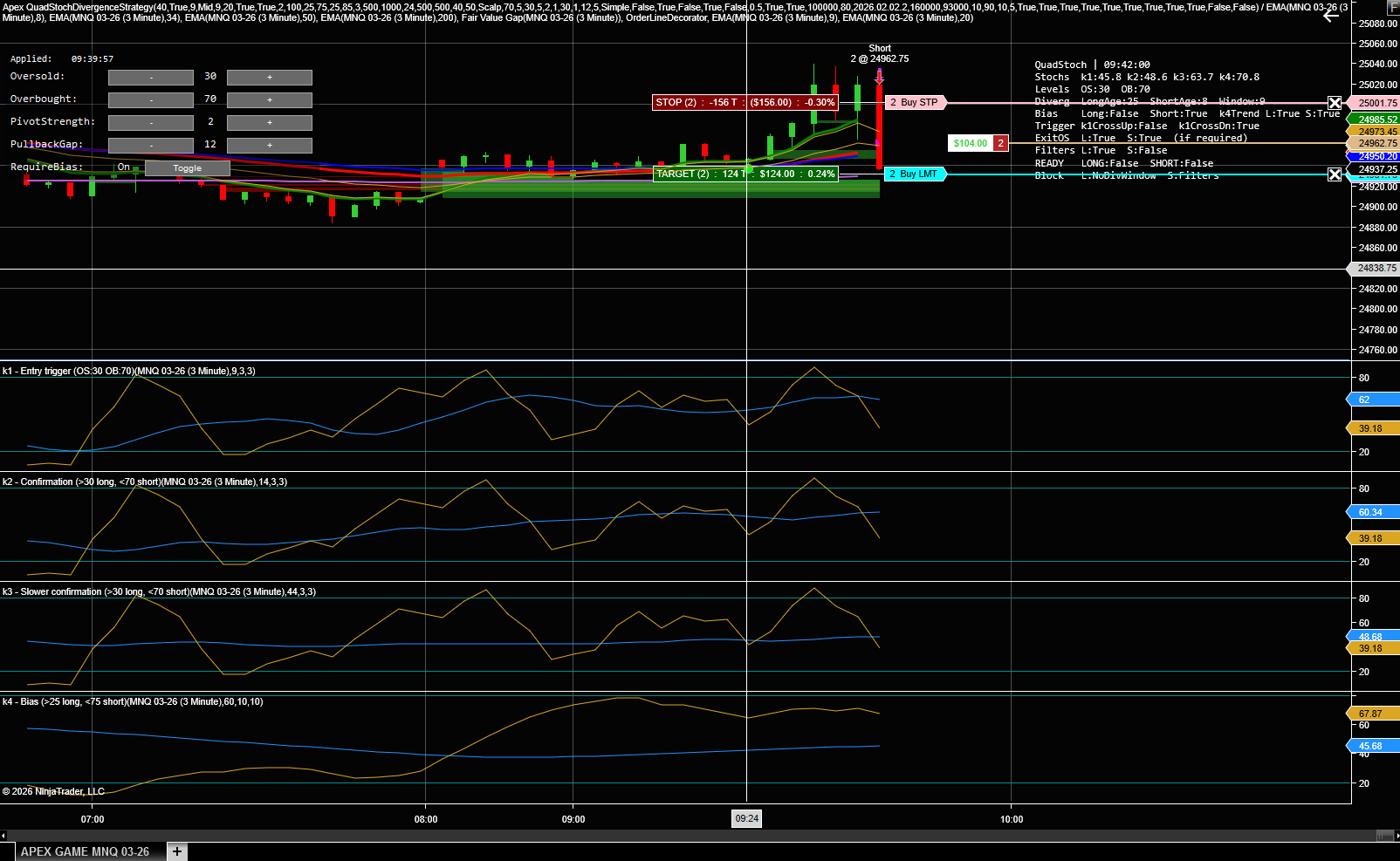
Task: Increase the Overbought value
Action: pyautogui.click(x=270, y=100)
